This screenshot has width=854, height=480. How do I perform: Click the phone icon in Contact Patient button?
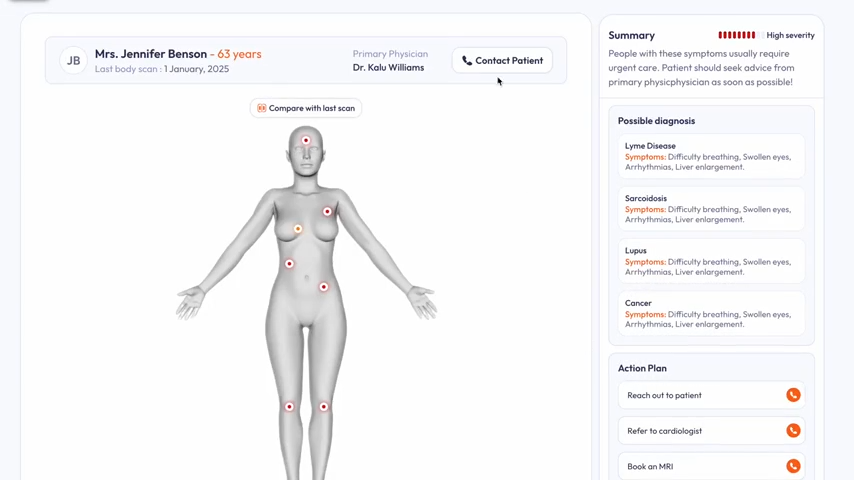pos(467,60)
